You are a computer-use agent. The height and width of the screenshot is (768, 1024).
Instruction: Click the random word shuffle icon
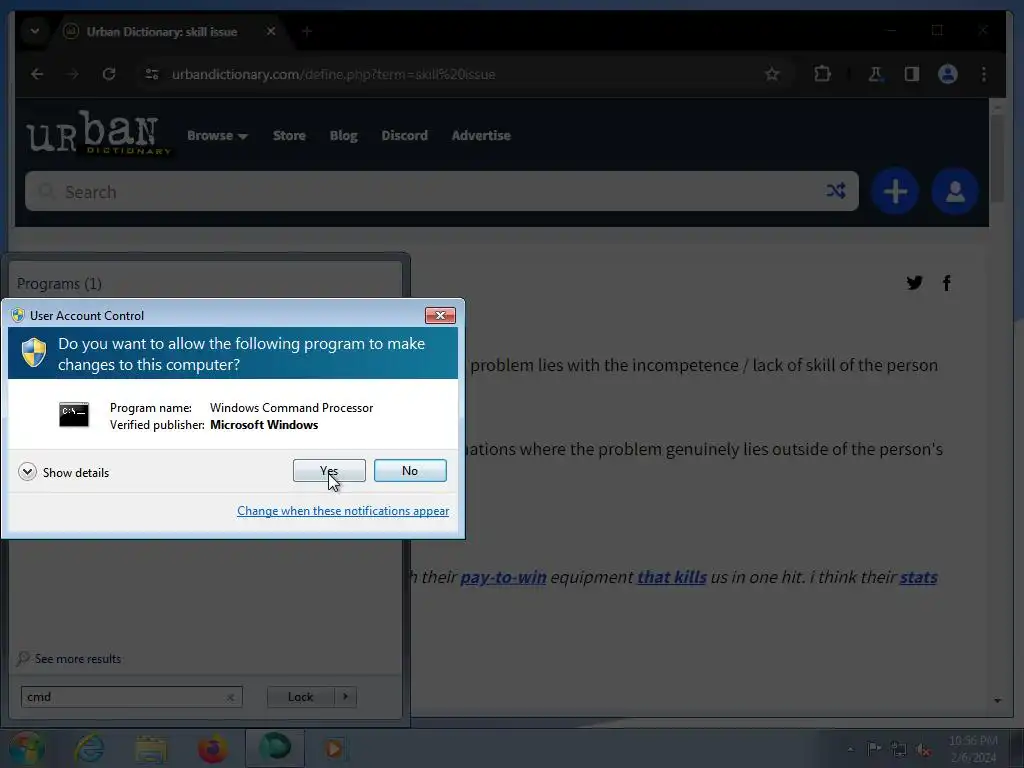point(836,191)
